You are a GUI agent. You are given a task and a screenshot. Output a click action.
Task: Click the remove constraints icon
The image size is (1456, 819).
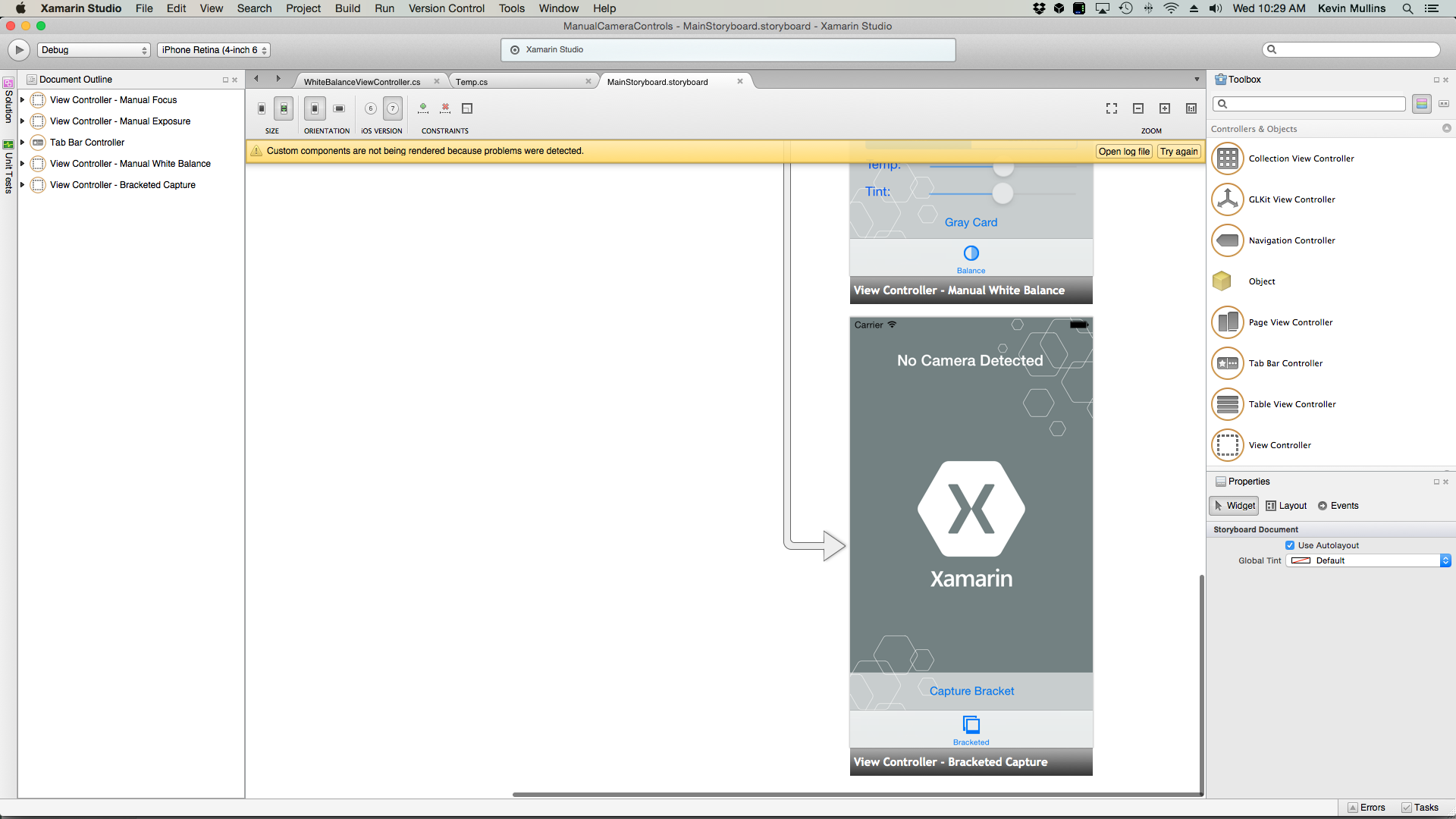click(445, 108)
